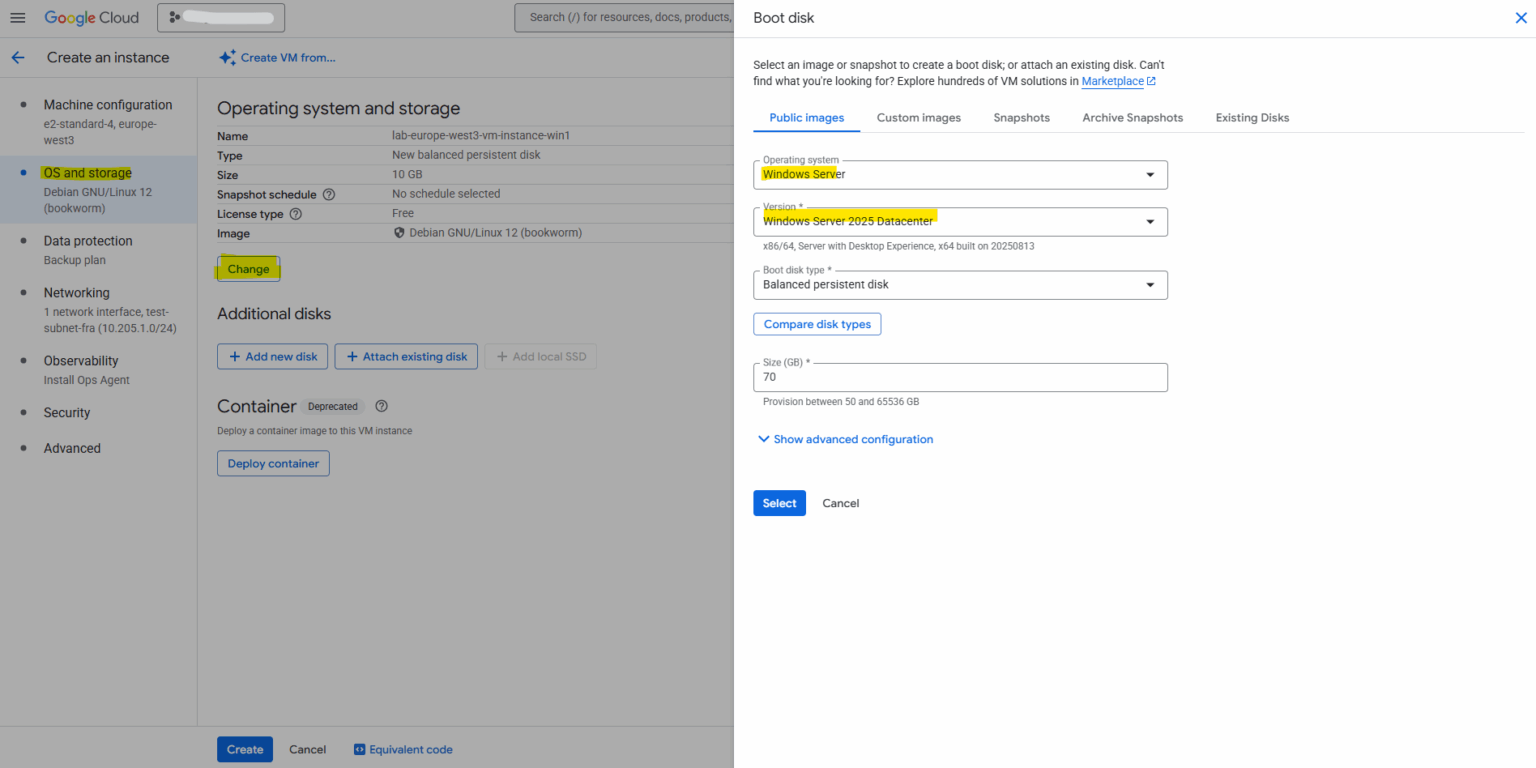Expand Show advanced configuration
Image resolution: width=1536 pixels, height=768 pixels.
(845, 439)
